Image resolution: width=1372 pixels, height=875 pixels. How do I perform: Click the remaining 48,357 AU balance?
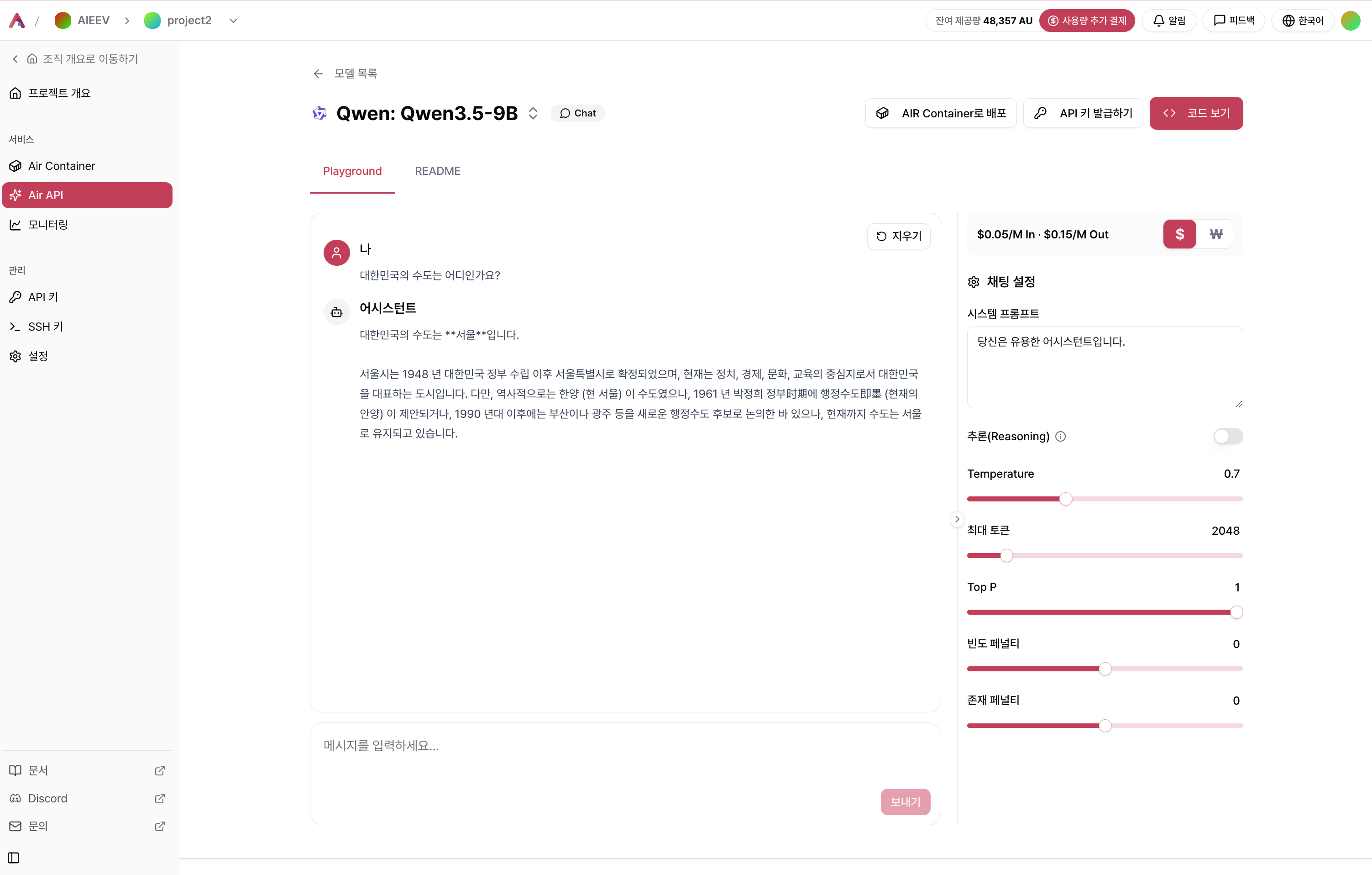984,21
